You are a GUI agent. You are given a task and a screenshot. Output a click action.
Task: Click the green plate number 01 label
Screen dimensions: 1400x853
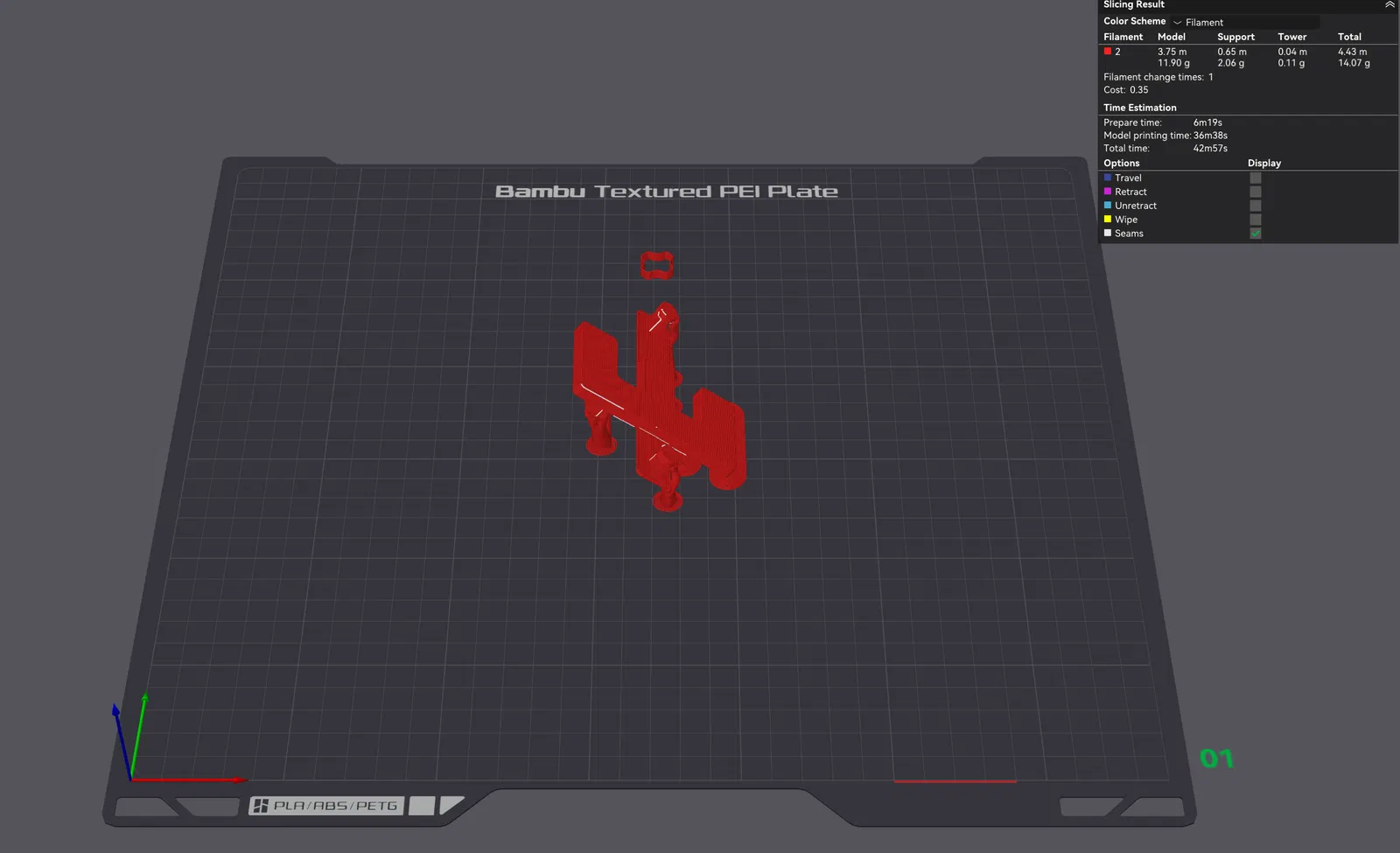1217,759
